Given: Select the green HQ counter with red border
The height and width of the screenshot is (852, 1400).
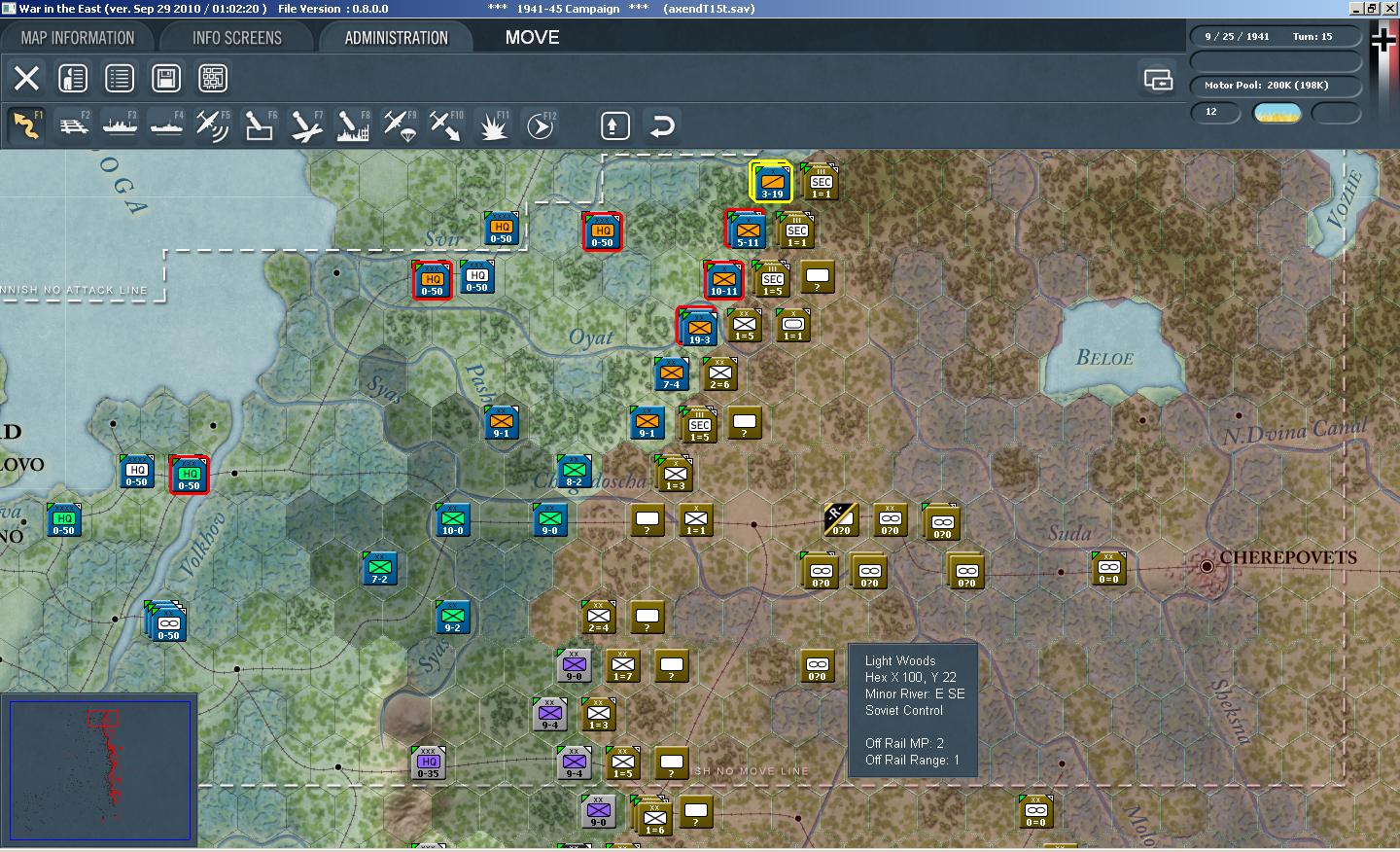Looking at the screenshot, I should pyautogui.click(x=189, y=475).
